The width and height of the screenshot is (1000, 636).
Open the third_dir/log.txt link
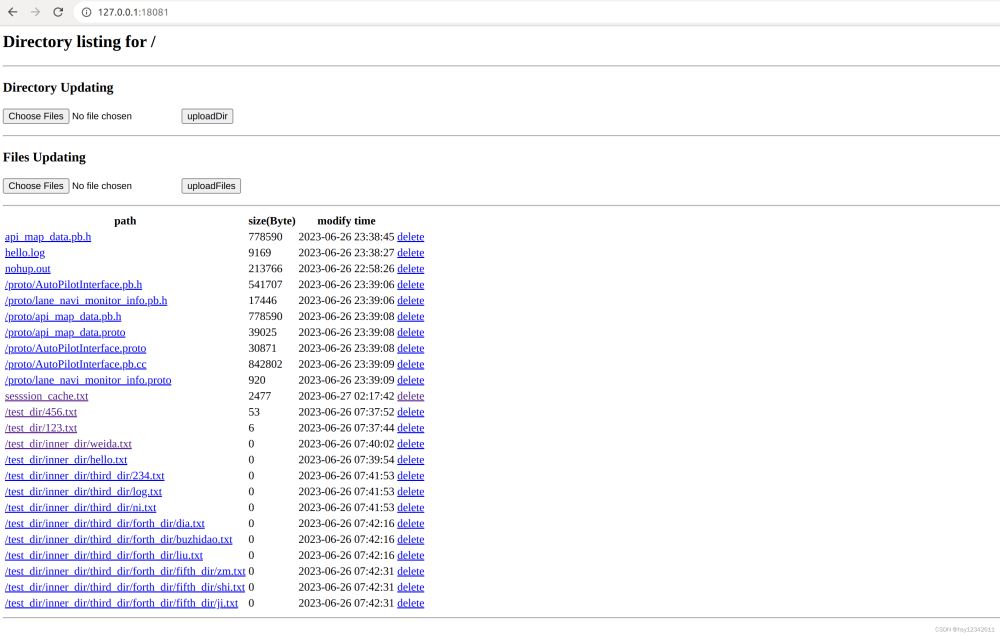84,492
